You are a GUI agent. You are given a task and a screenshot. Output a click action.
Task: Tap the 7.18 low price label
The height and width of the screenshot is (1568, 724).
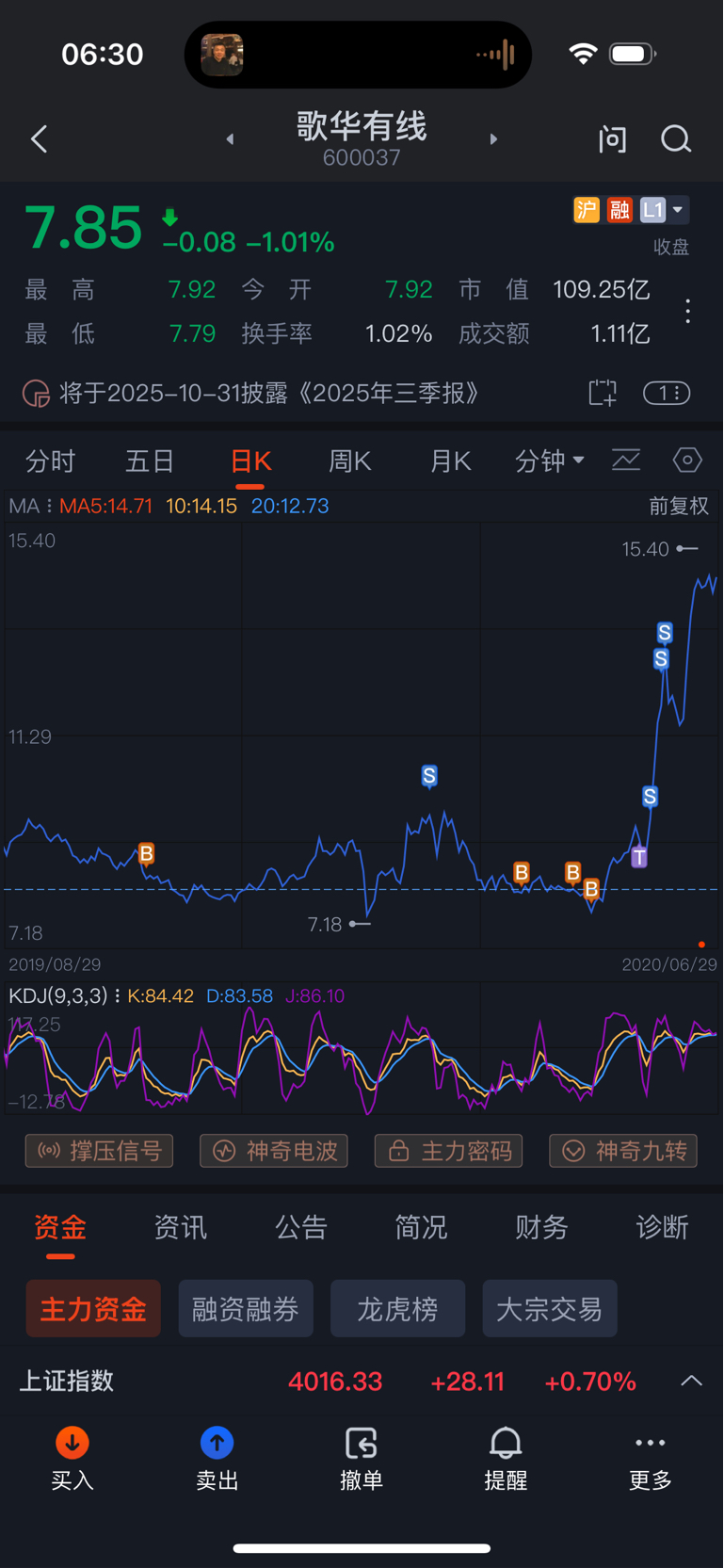pos(325,925)
